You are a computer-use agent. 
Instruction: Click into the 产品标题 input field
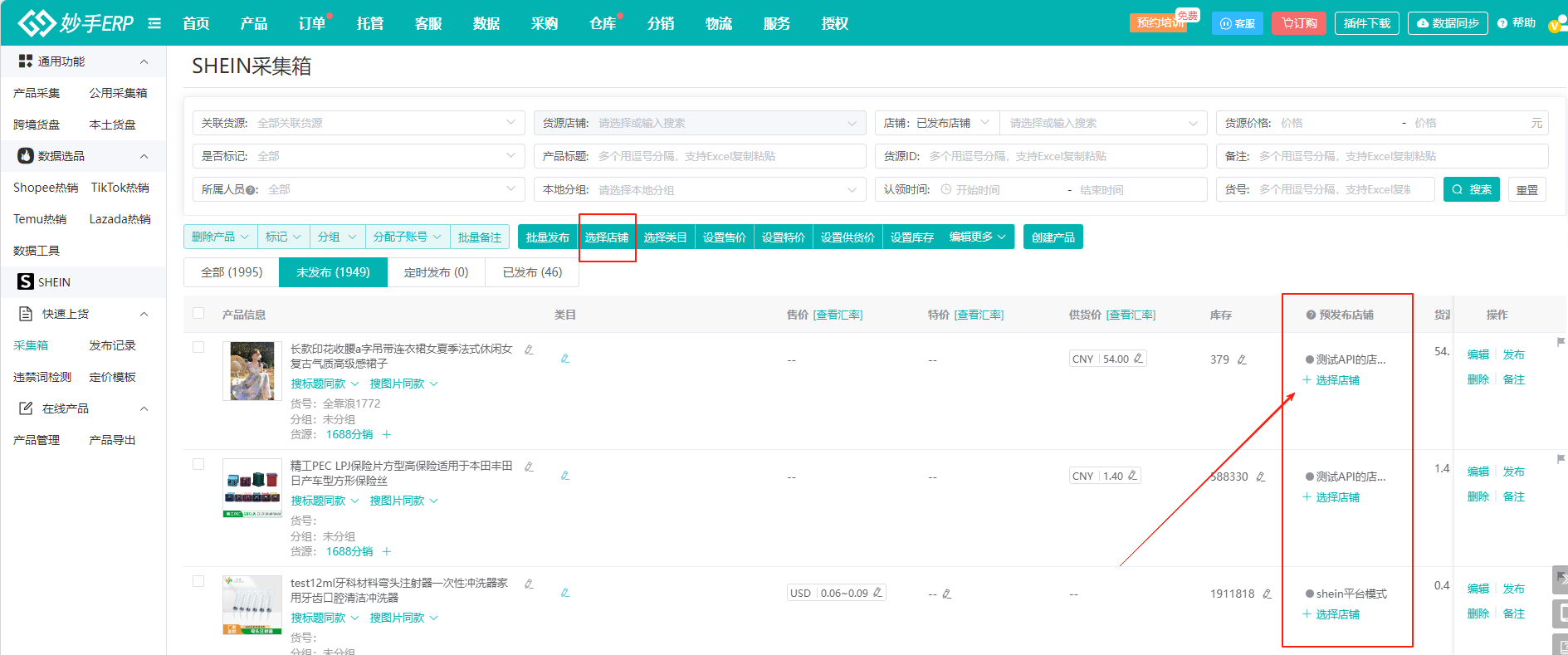coord(700,156)
